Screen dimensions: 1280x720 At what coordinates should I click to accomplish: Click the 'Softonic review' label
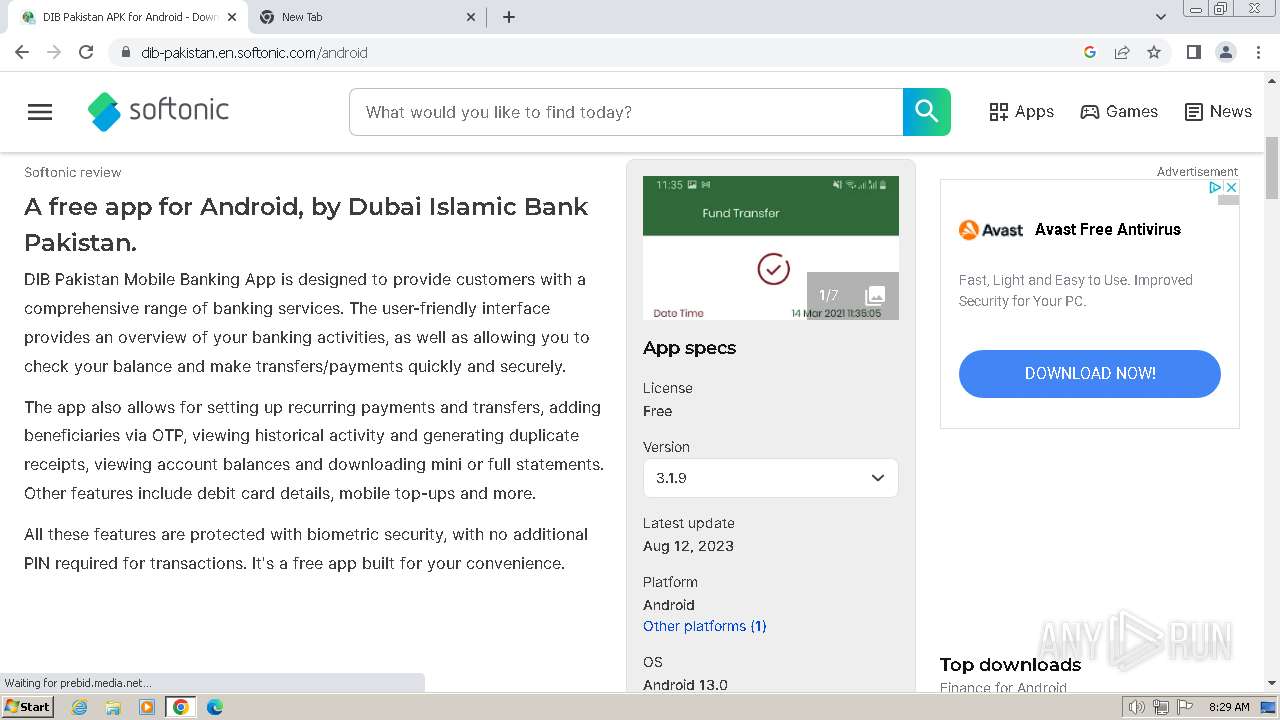[73, 172]
